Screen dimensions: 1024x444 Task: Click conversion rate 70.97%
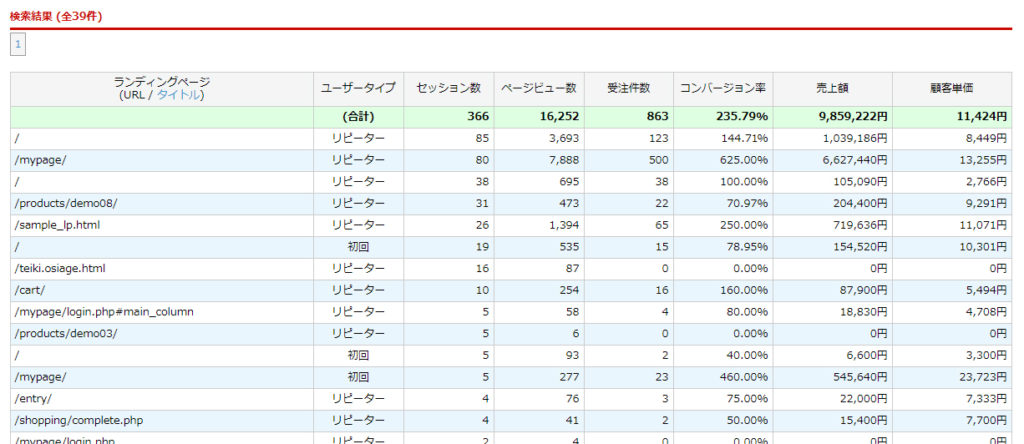[748, 204]
